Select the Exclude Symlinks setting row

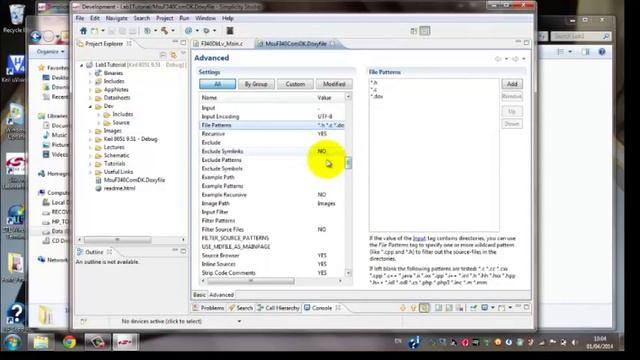click(272, 151)
